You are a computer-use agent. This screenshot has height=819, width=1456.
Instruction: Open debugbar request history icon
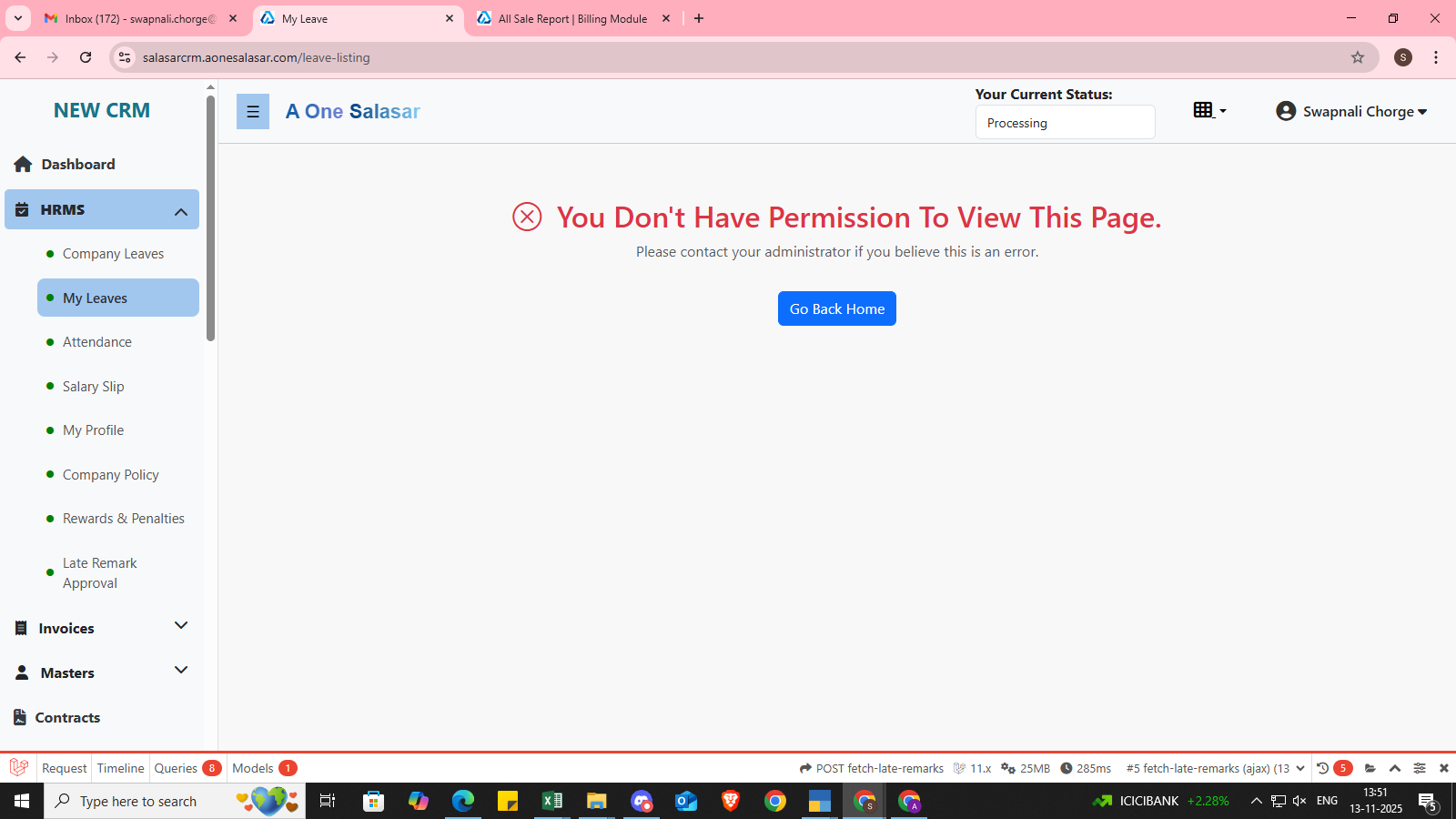click(1323, 768)
